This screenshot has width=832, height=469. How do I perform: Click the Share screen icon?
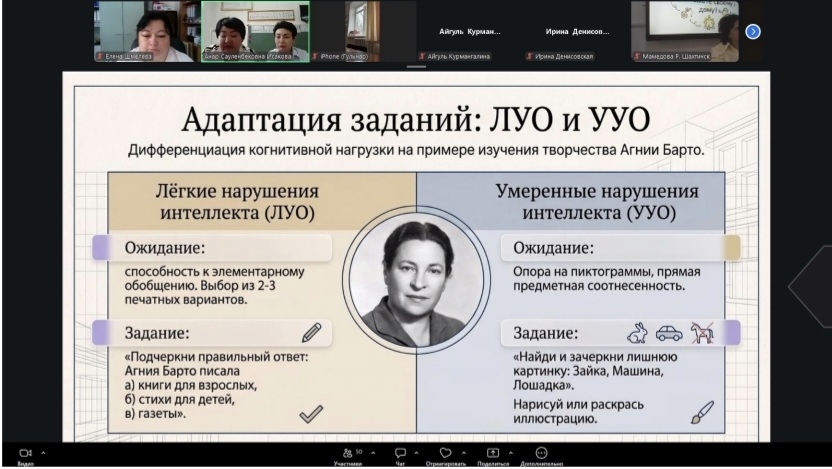click(492, 453)
